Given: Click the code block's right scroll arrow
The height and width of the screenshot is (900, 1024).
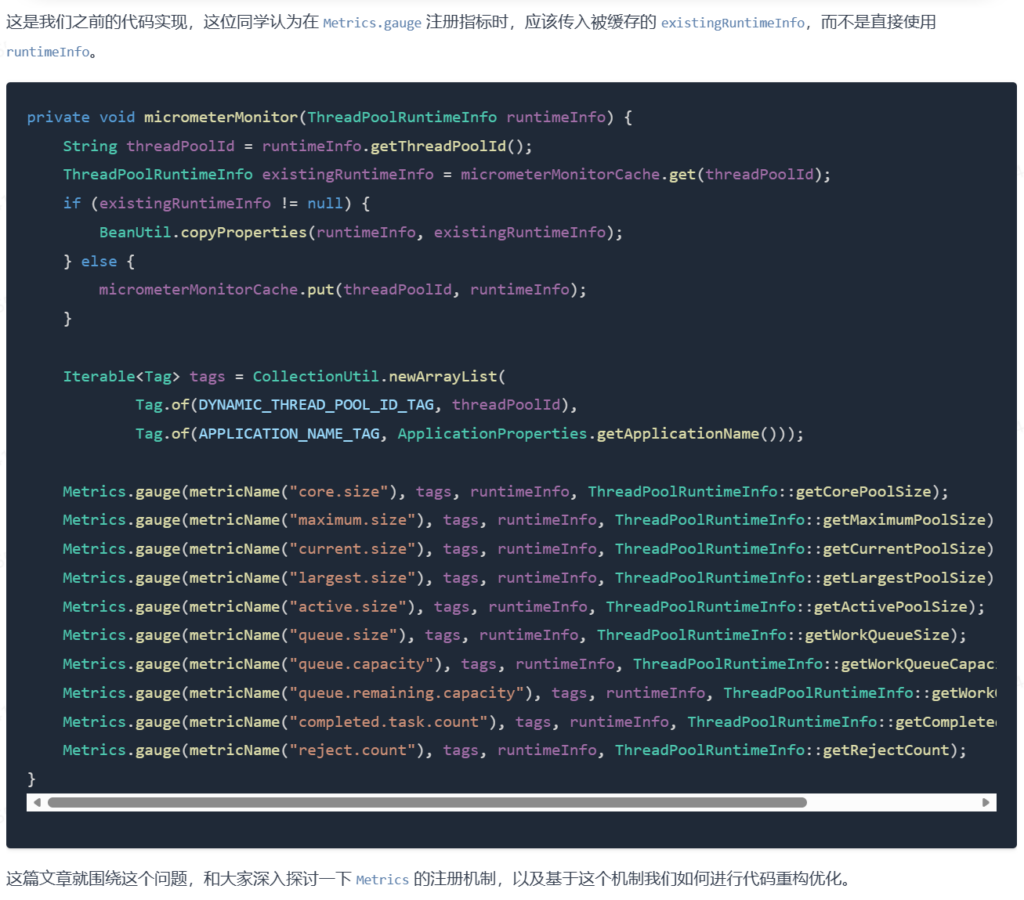Looking at the screenshot, I should pyautogui.click(x=986, y=802).
